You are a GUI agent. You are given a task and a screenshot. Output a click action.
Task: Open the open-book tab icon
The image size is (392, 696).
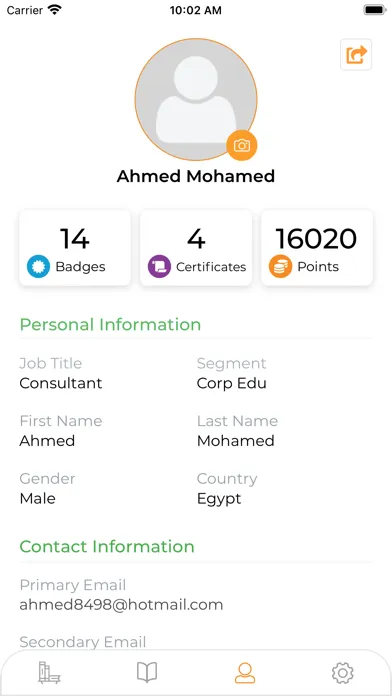click(x=147, y=672)
